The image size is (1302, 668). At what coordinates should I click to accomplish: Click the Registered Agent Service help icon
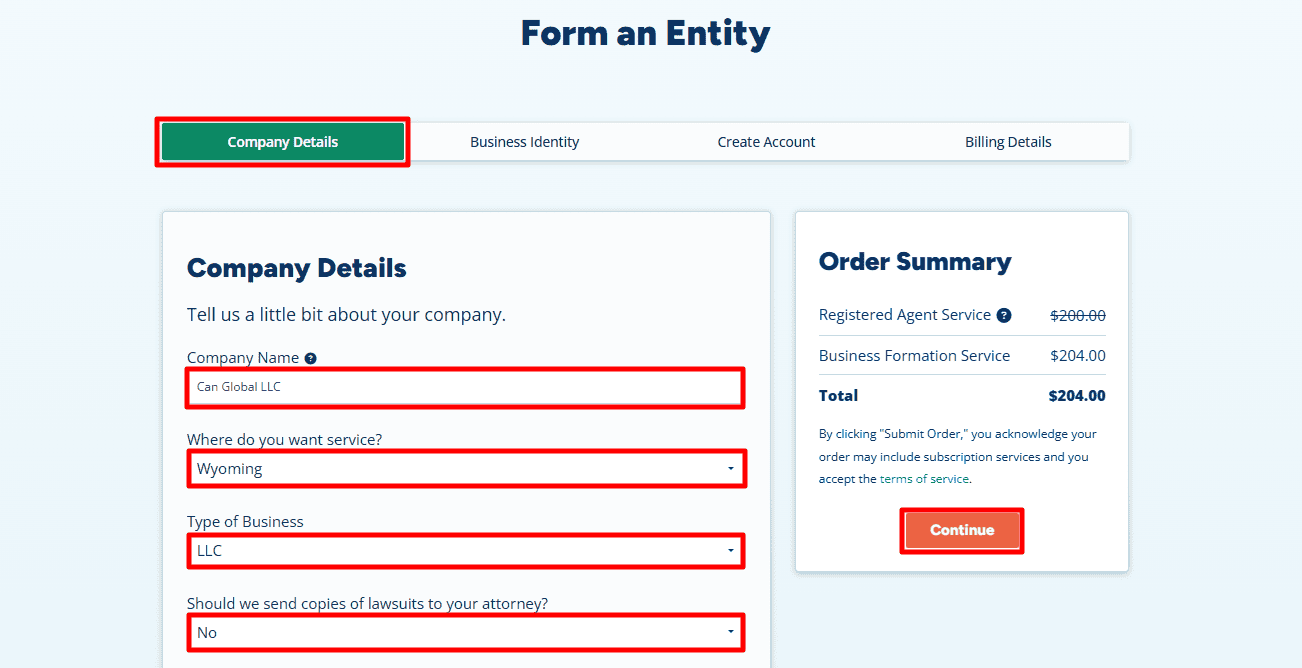pyautogui.click(x=1003, y=314)
